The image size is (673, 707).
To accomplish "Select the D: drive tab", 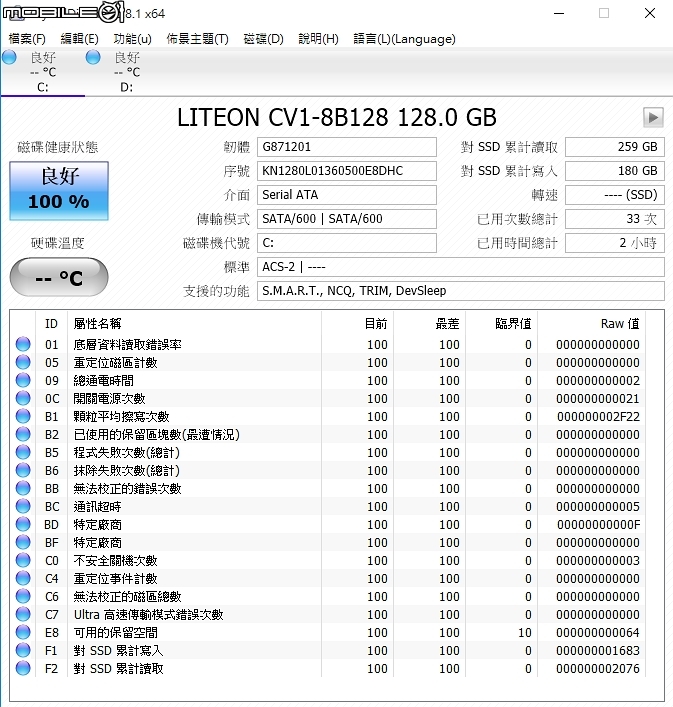I will click(127, 72).
